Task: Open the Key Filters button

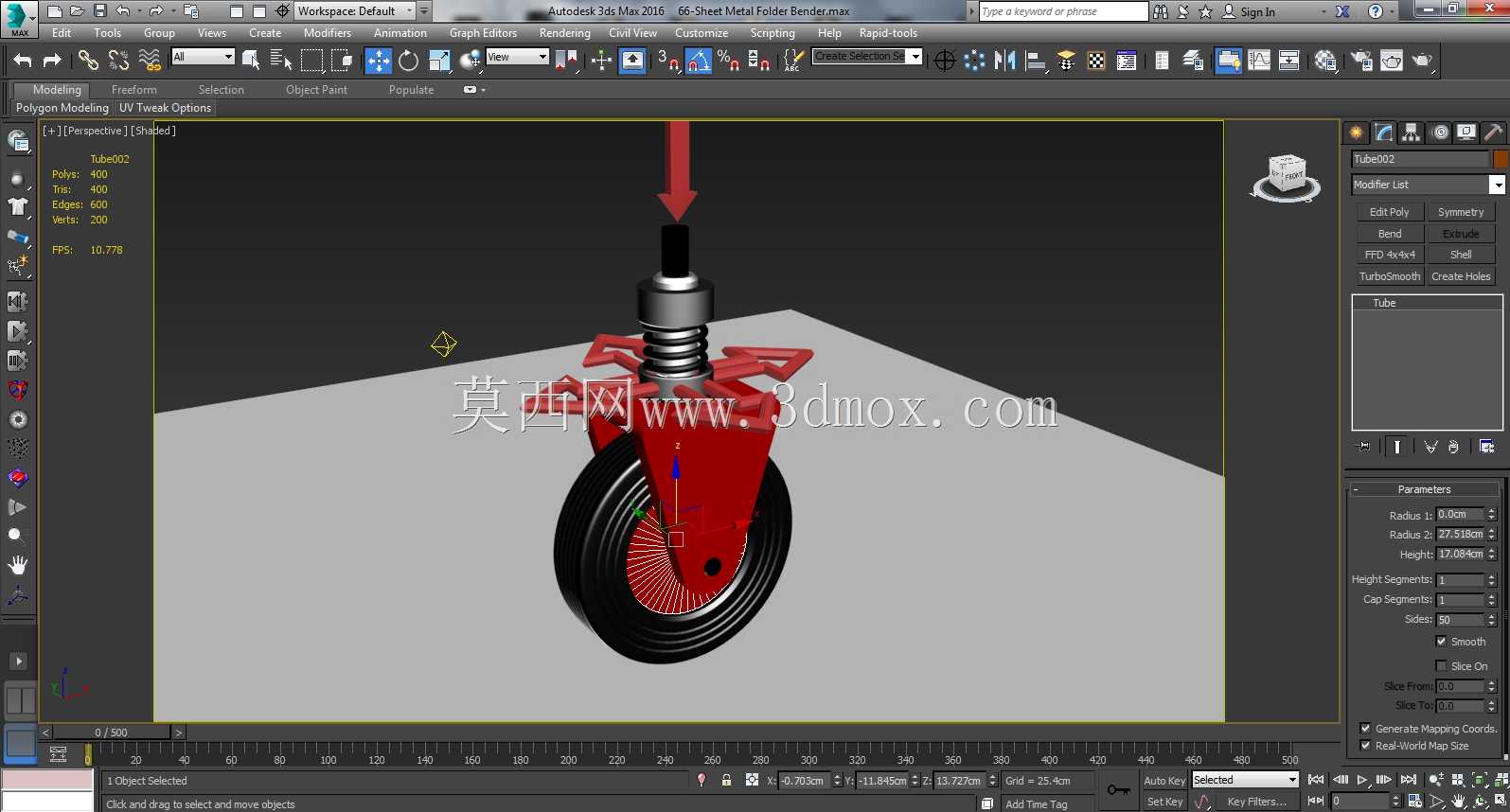Action: [1256, 802]
